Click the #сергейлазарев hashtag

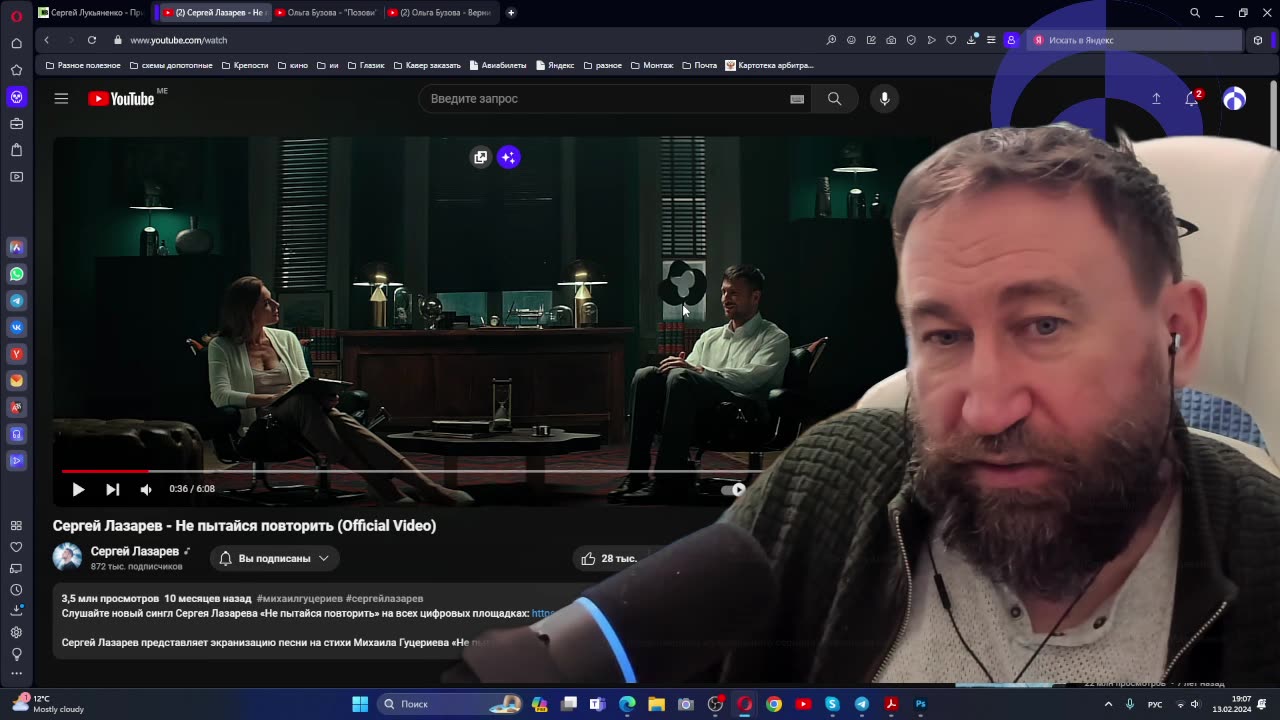[384, 598]
